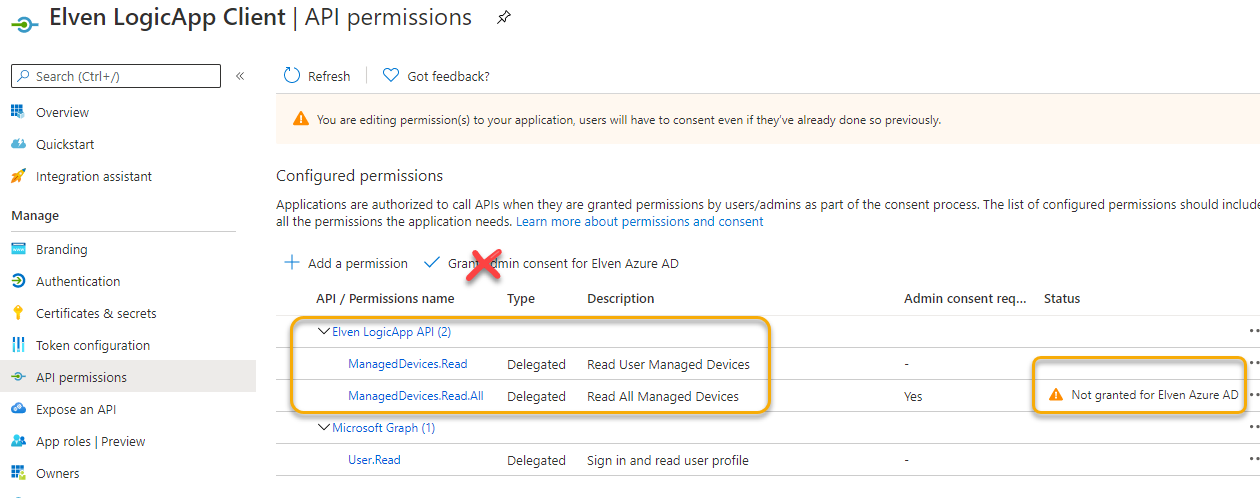
Task: Click the Overview grid icon
Action: pos(18,112)
